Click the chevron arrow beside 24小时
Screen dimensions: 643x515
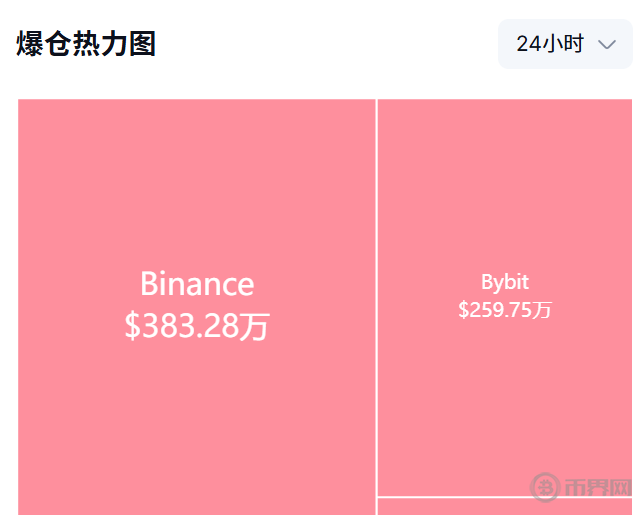pyautogui.click(x=606, y=44)
